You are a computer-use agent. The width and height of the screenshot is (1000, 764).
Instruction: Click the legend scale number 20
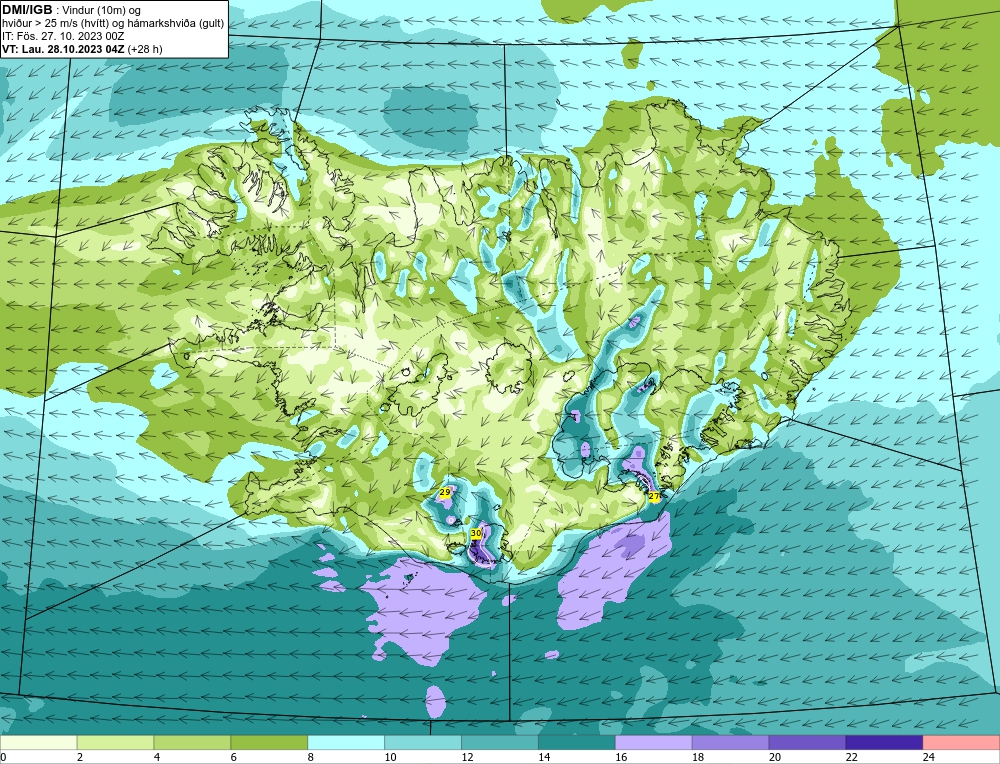coord(775,758)
